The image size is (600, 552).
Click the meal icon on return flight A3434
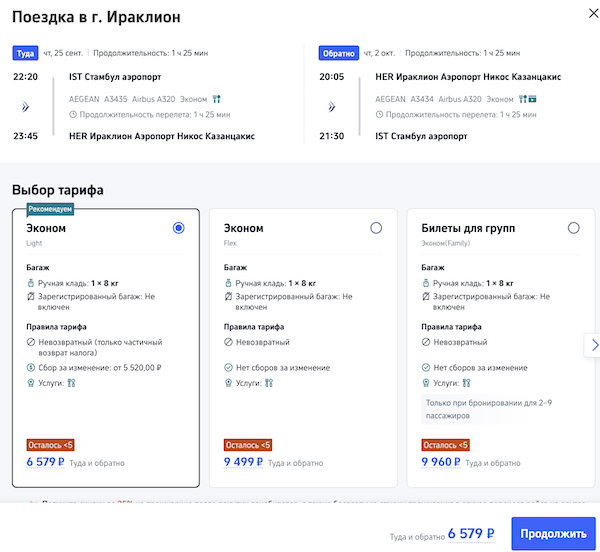522,99
